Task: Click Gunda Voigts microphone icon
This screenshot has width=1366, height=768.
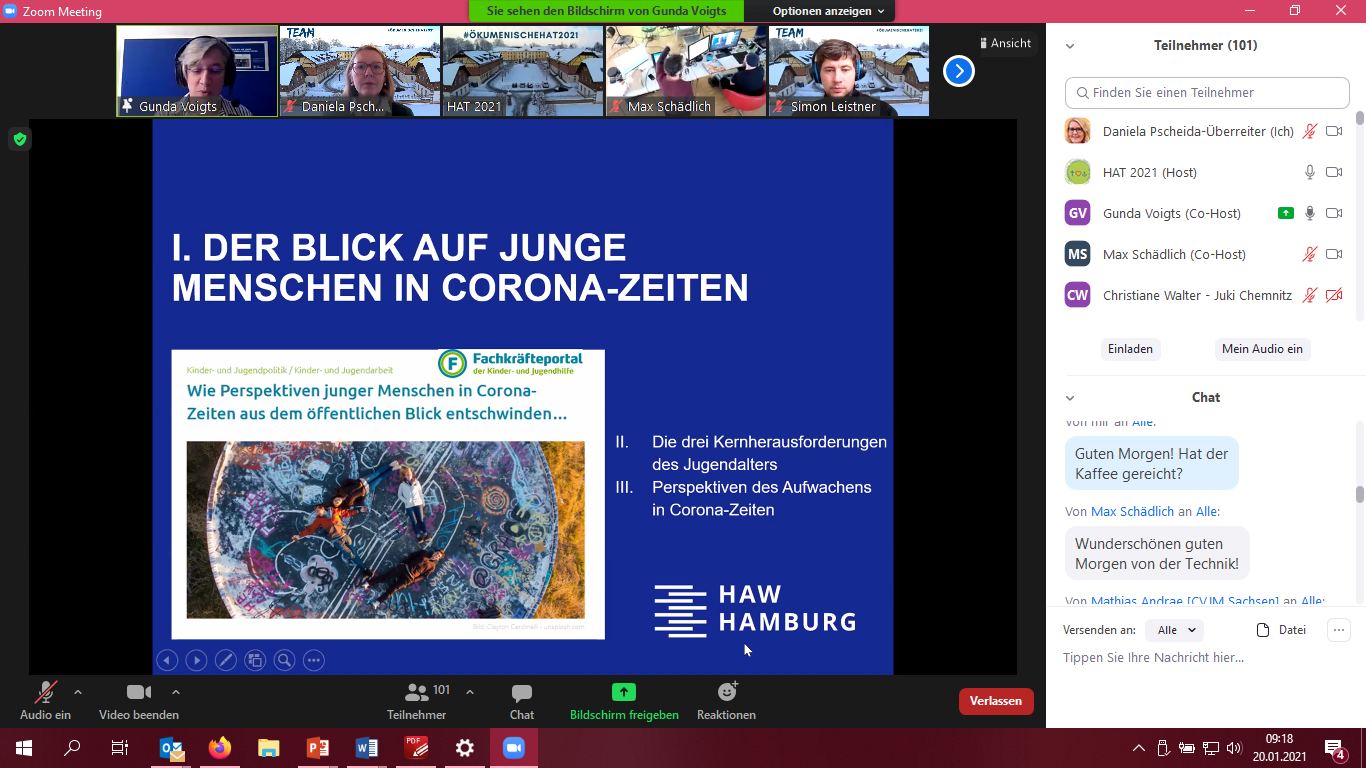Action: pos(1310,213)
